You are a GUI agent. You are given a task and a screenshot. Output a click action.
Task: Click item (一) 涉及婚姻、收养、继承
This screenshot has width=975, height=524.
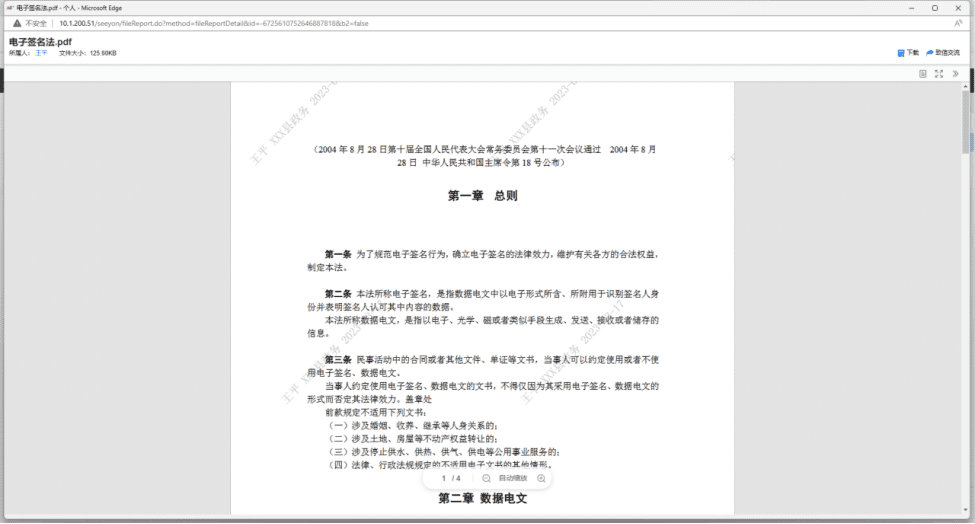click(x=412, y=425)
